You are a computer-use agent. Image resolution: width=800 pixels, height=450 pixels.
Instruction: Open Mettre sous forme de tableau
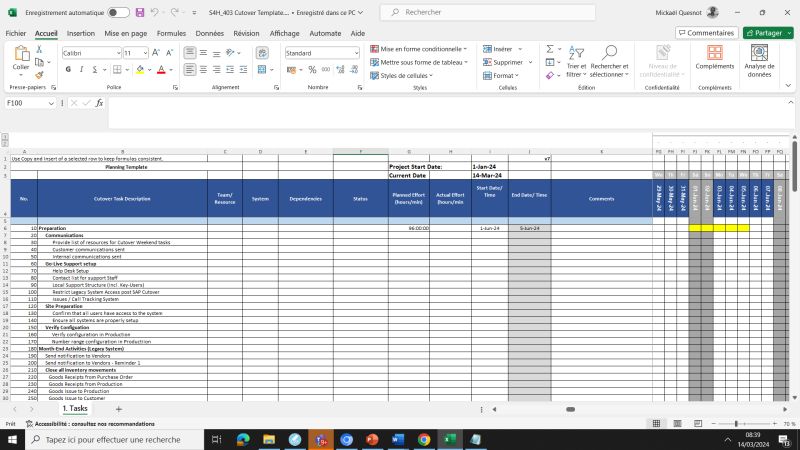tap(419, 62)
